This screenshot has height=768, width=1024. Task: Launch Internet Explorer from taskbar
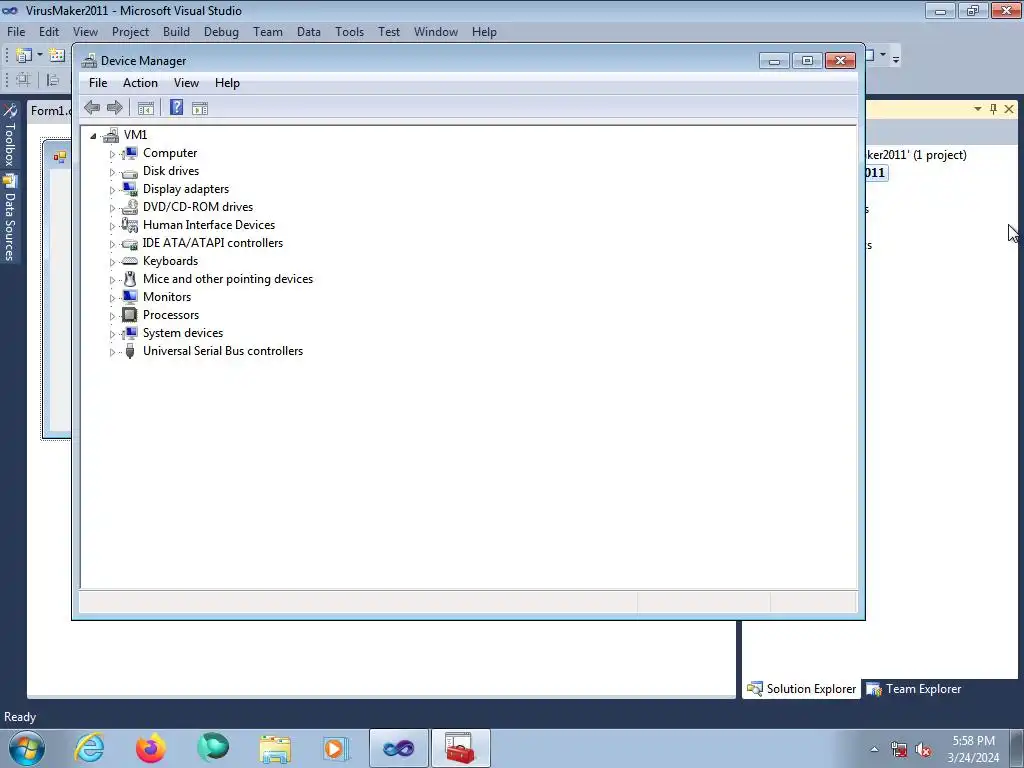89,748
